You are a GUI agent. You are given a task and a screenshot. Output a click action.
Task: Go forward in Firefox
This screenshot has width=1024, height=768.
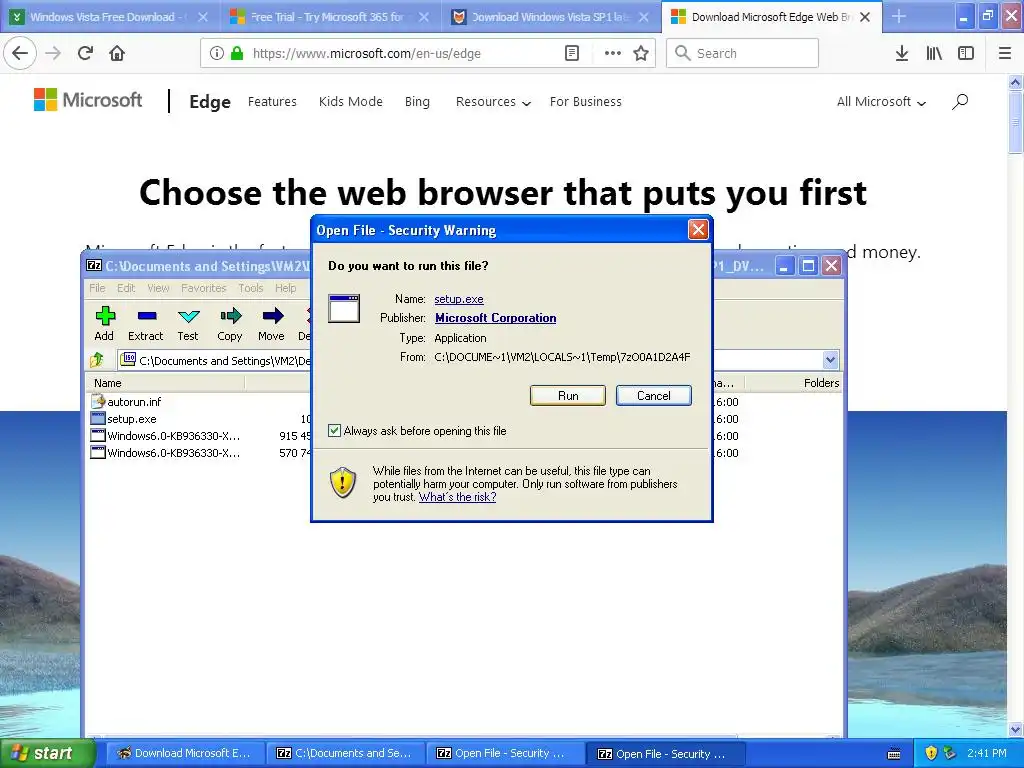pos(53,53)
